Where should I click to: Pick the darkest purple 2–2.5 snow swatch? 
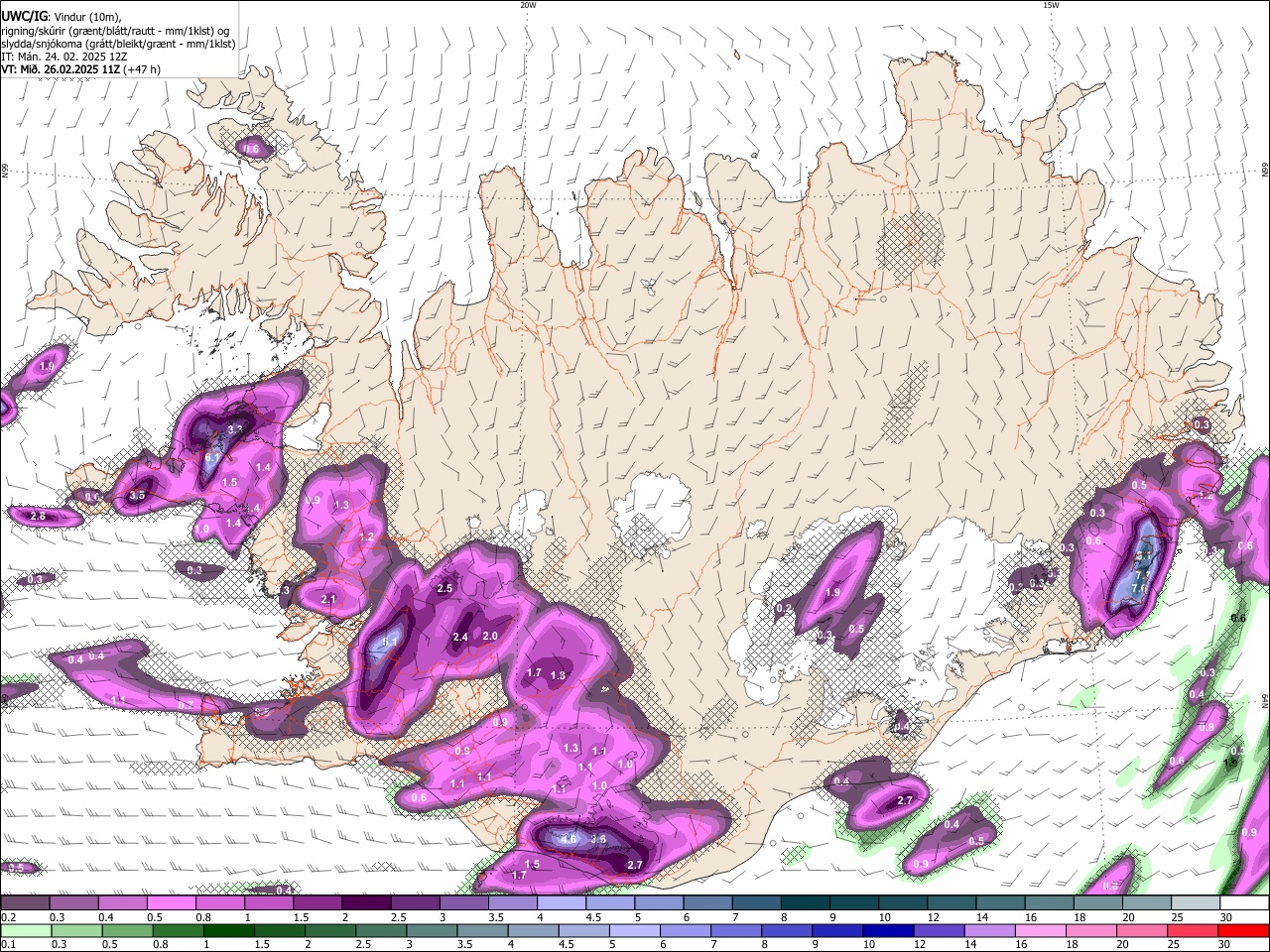(x=366, y=903)
